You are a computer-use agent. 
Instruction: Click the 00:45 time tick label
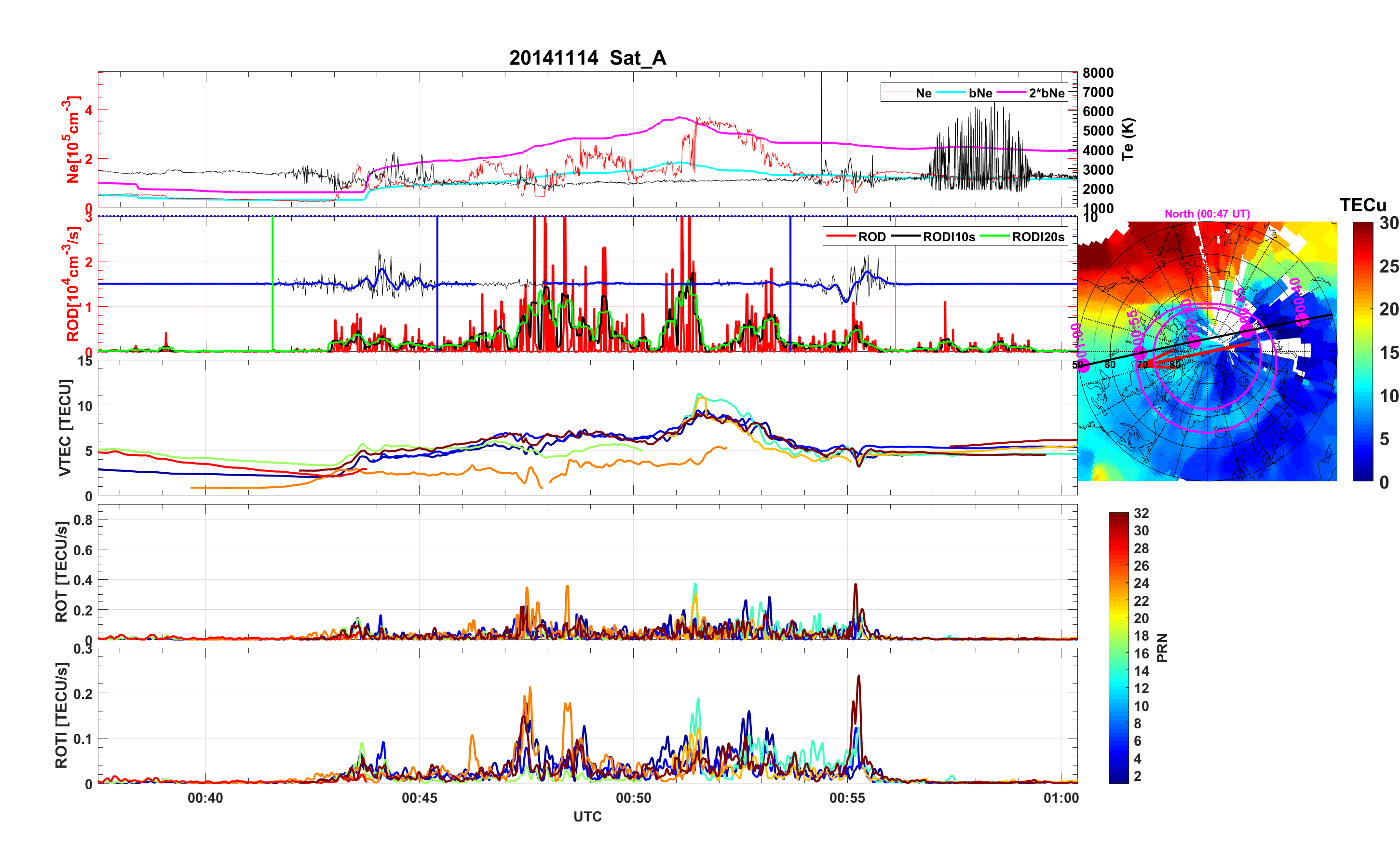tap(419, 797)
